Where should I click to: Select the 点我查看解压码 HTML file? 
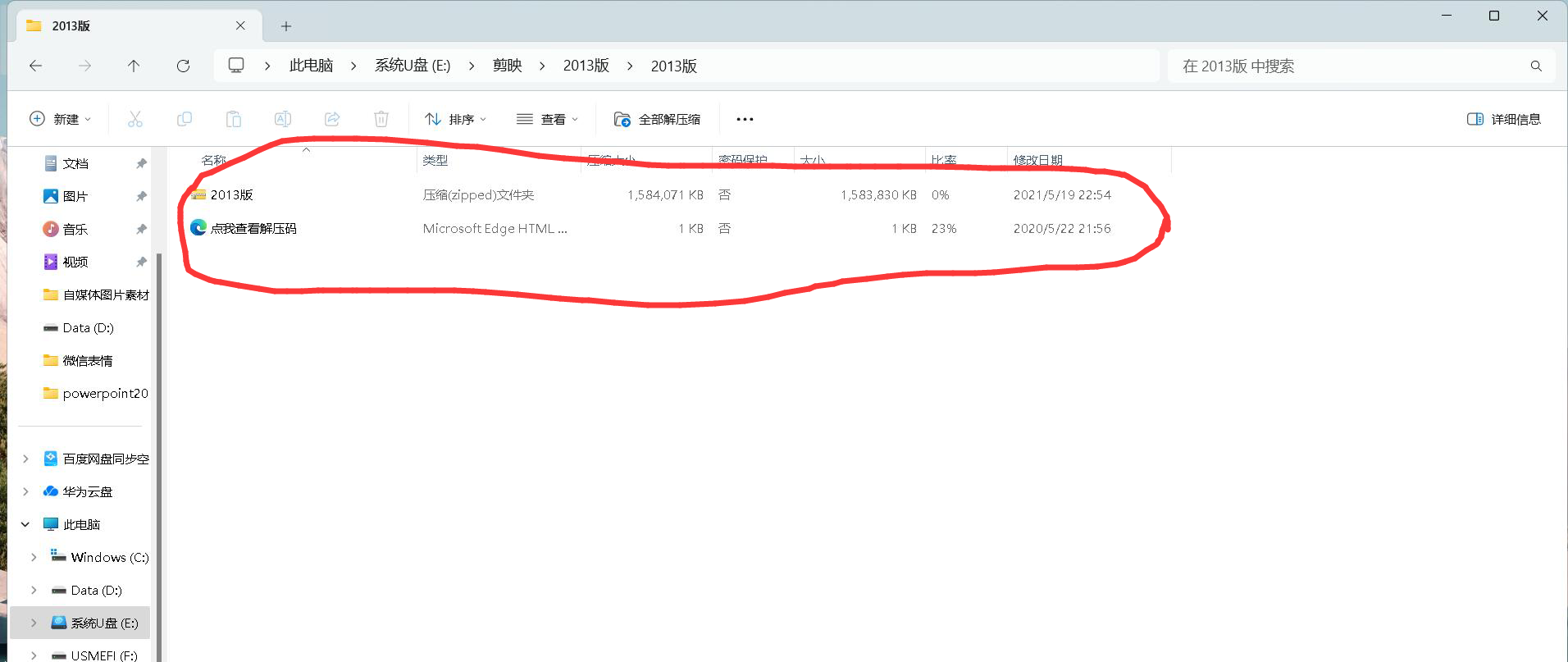(253, 228)
